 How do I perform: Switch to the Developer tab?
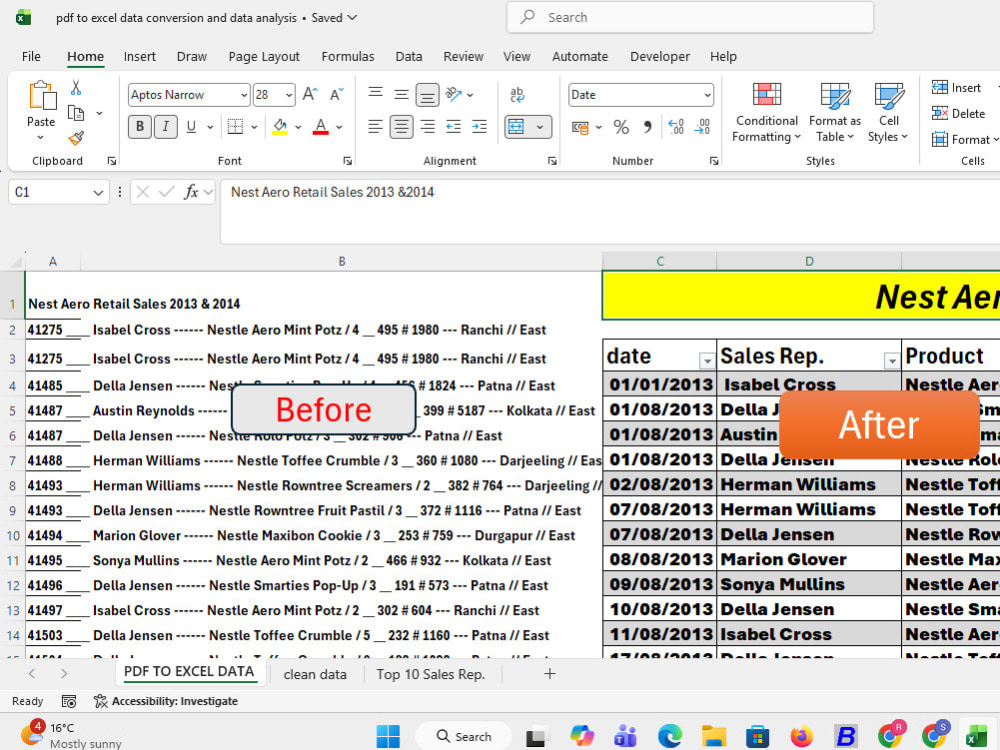pyautogui.click(x=660, y=56)
